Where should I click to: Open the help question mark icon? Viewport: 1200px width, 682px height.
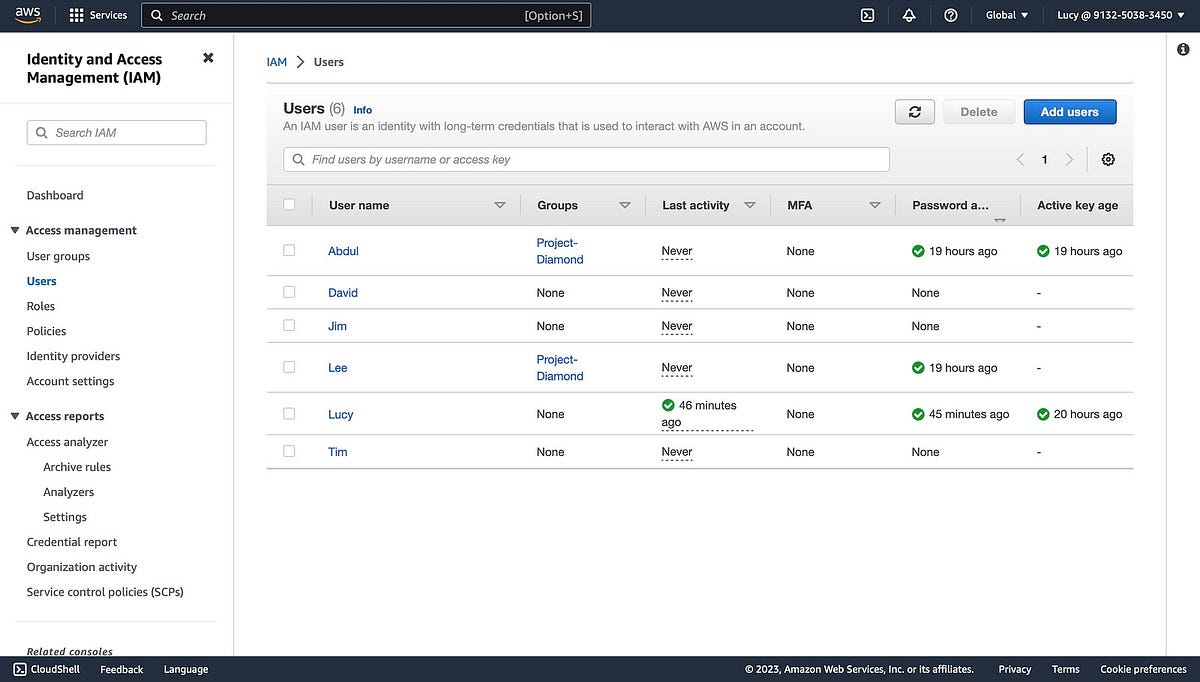point(951,15)
